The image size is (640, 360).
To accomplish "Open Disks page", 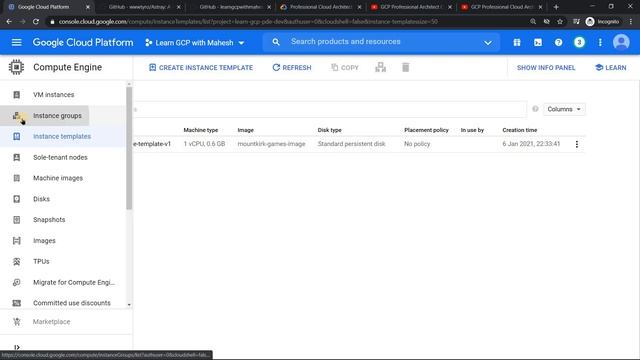I will coord(41,199).
